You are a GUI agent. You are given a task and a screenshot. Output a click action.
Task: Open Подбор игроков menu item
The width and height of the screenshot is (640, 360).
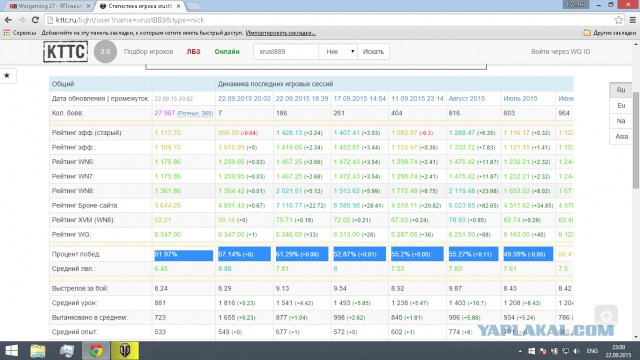pyautogui.click(x=149, y=52)
